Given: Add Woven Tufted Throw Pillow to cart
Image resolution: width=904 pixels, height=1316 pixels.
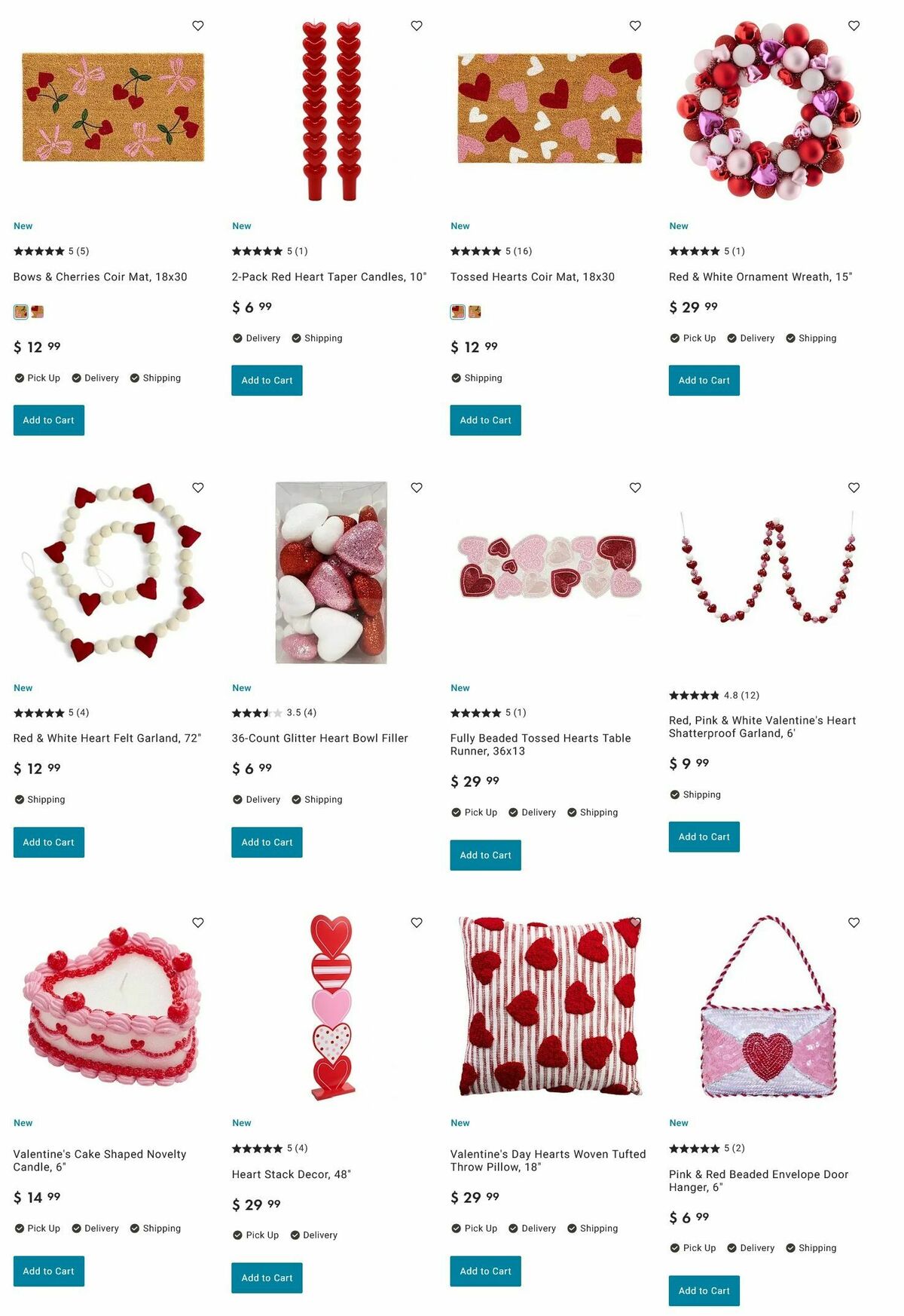Looking at the screenshot, I should tap(485, 1271).
